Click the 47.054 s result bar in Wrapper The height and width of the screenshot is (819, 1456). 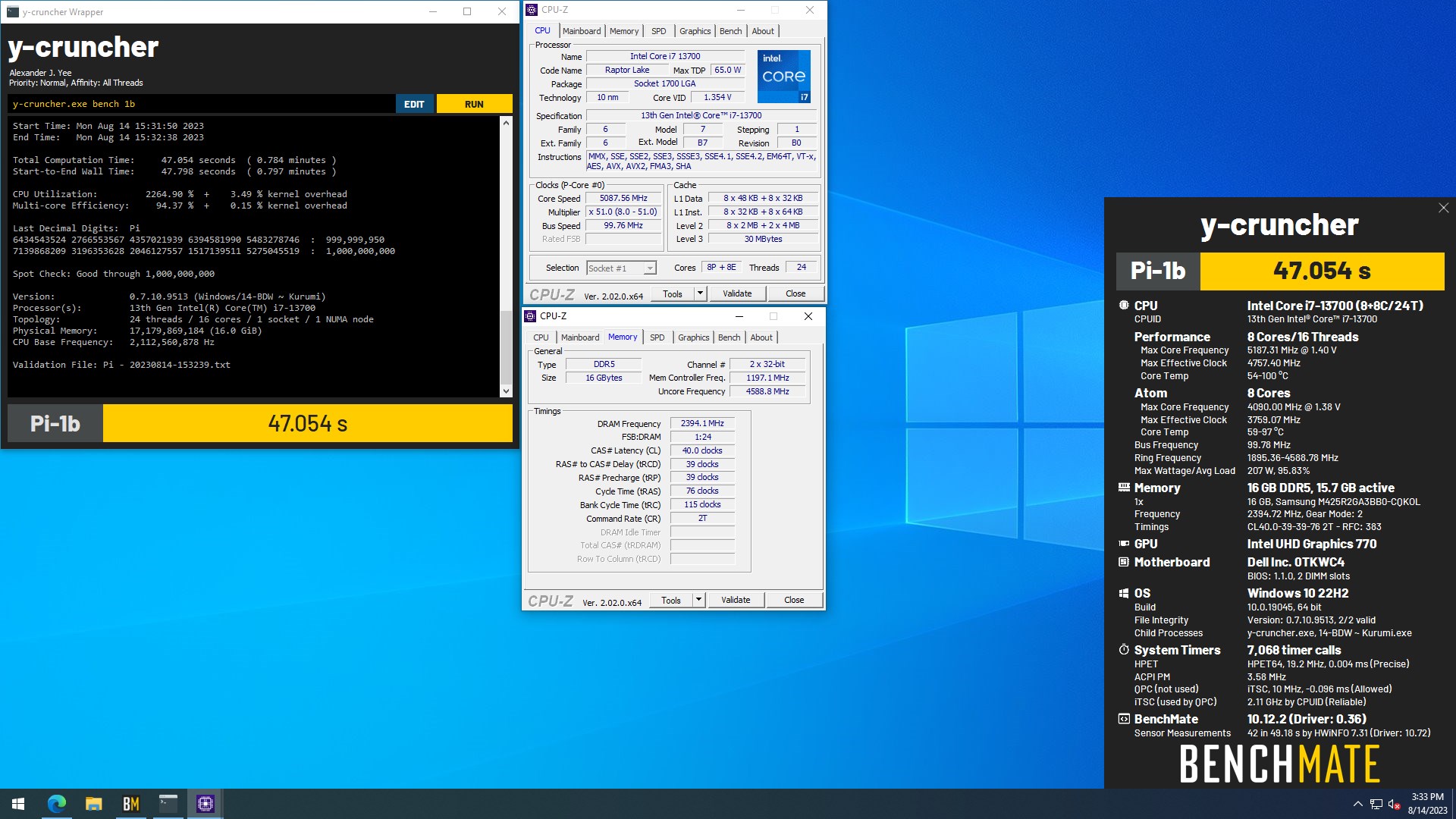tap(308, 423)
